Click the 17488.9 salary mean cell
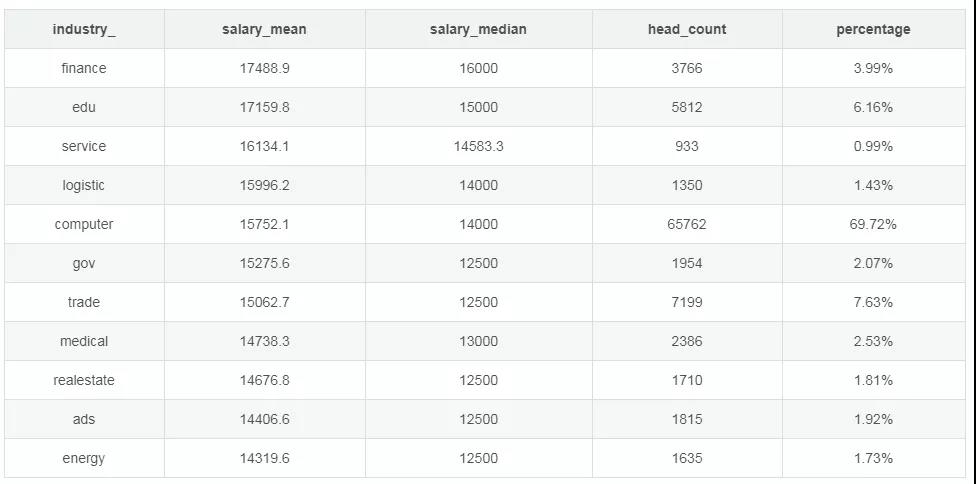This screenshot has width=976, height=484. pos(264,68)
